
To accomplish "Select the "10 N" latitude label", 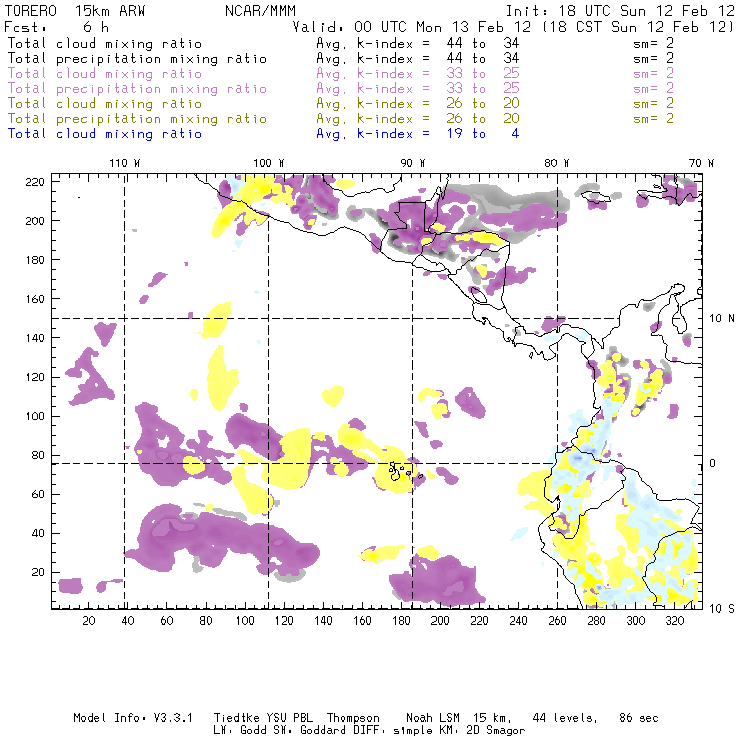I will click(x=722, y=319).
